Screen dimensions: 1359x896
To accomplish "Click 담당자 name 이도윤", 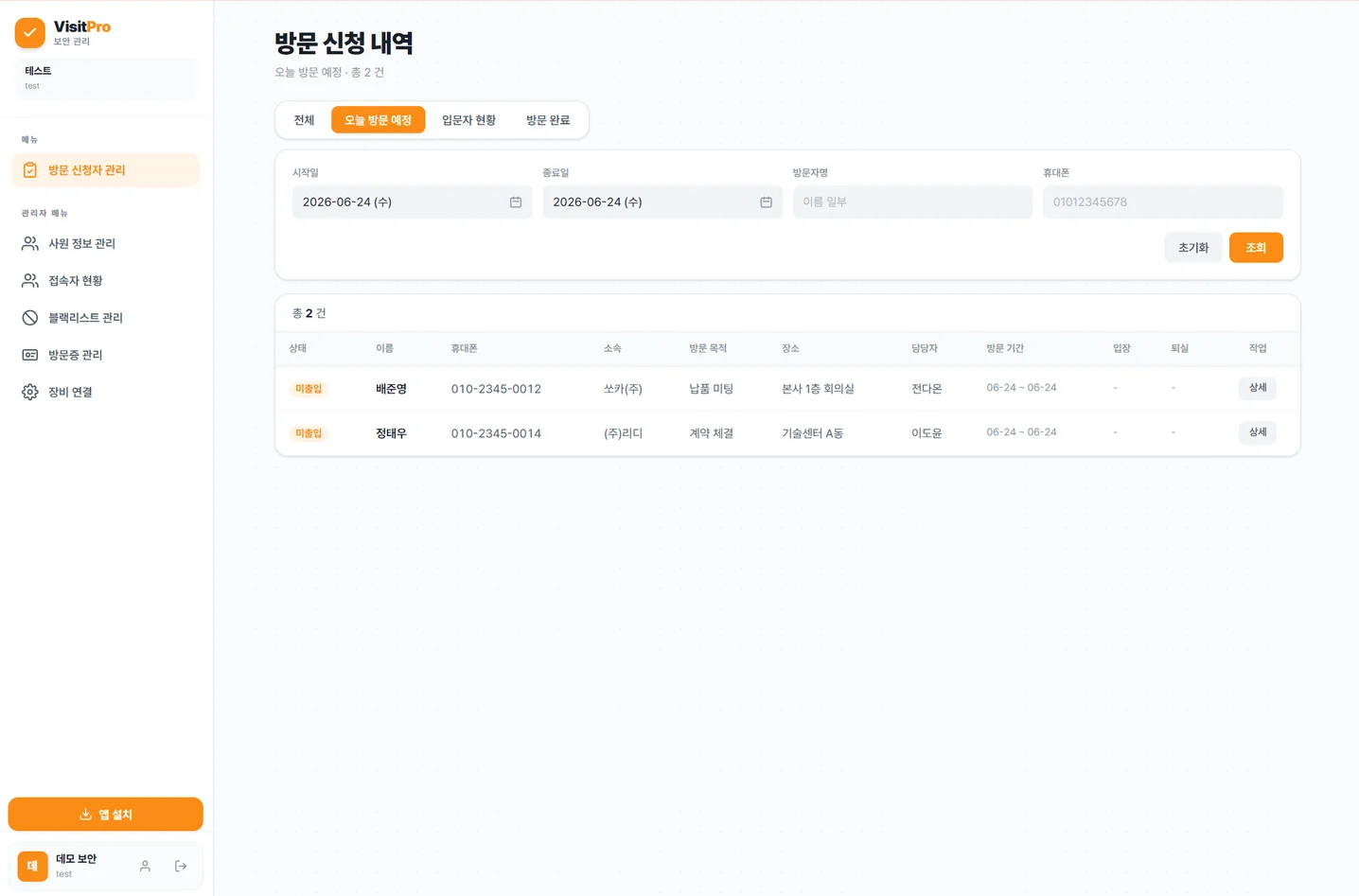I will coord(927,433).
